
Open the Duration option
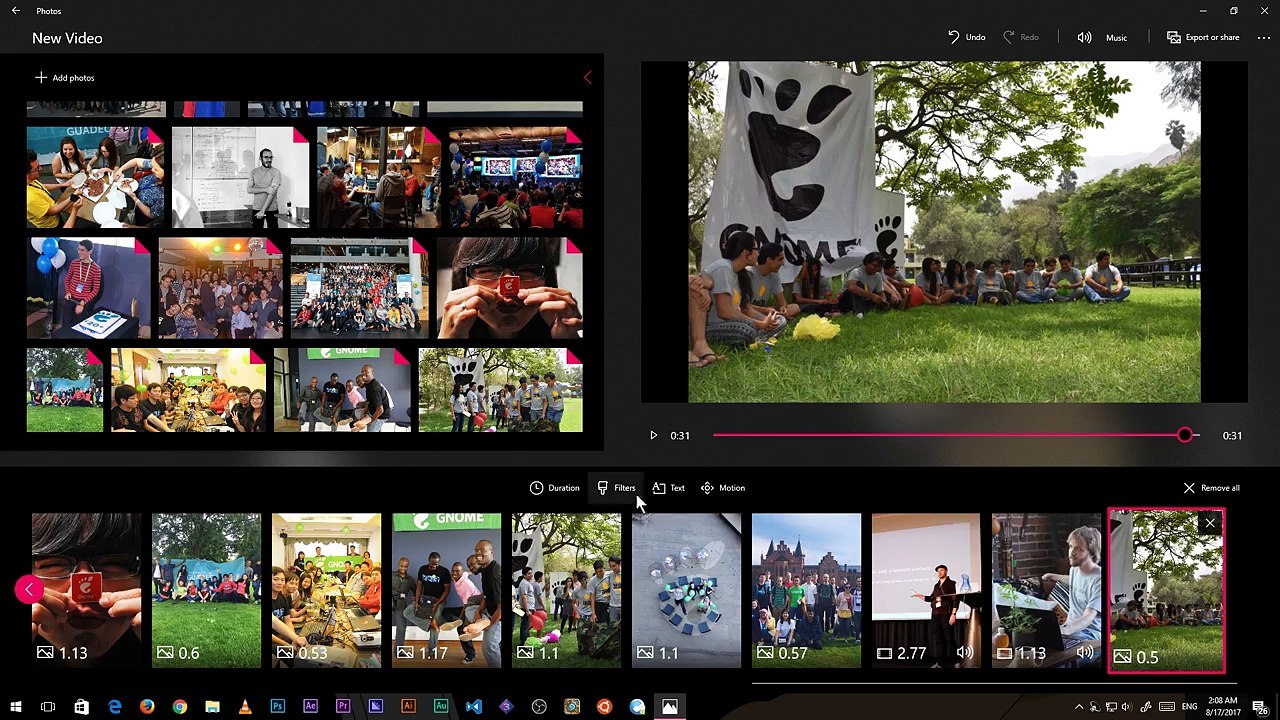pos(555,488)
